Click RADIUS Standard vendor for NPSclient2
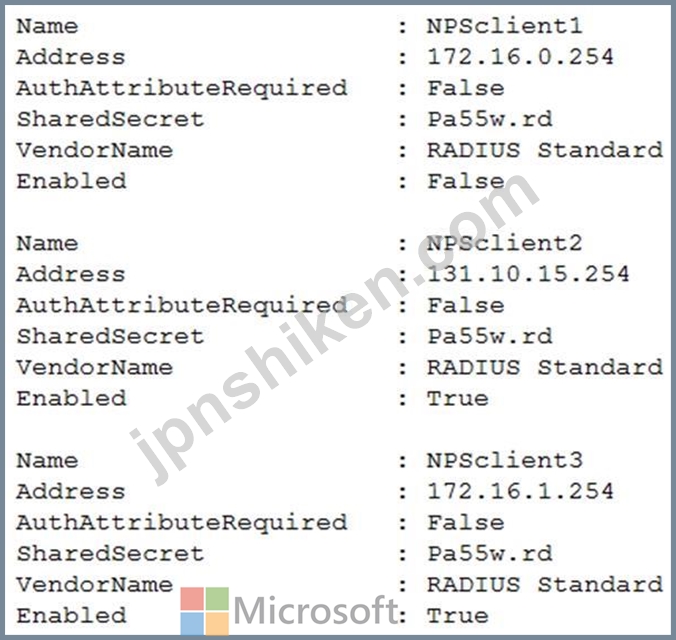The image size is (676, 640). pos(544,367)
